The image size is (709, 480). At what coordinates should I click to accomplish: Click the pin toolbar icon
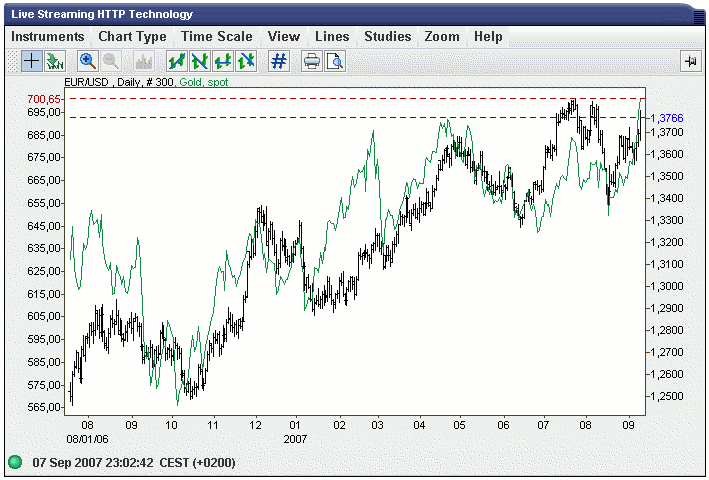(690, 61)
